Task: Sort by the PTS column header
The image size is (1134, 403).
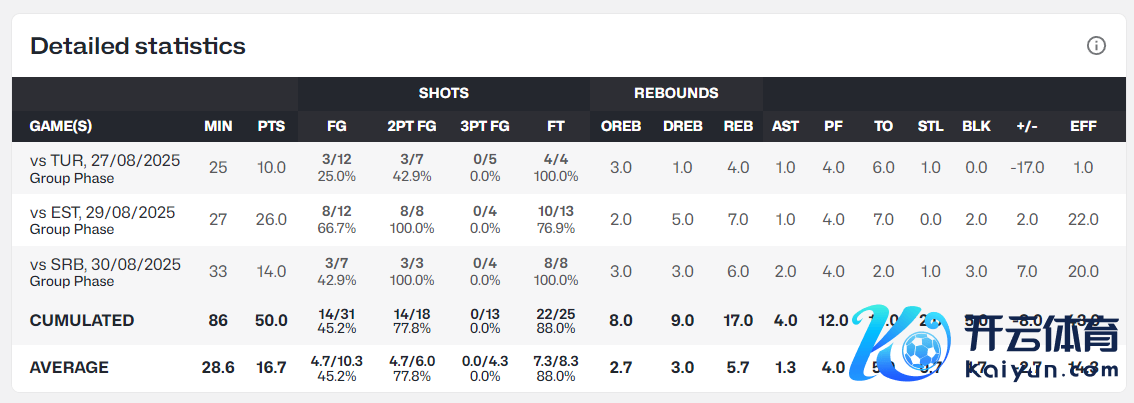Action: click(271, 126)
